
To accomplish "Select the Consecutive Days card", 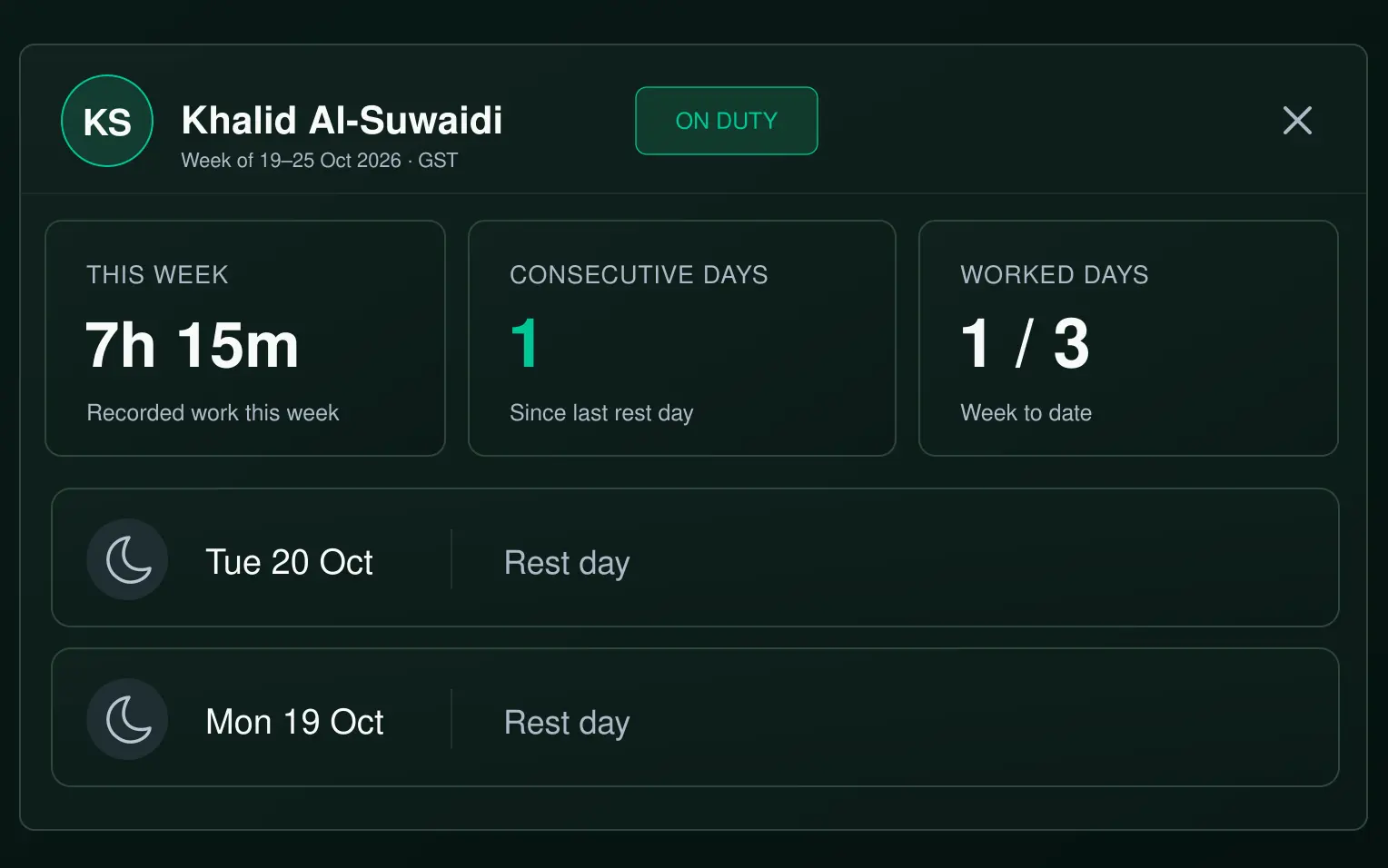I will (682, 338).
